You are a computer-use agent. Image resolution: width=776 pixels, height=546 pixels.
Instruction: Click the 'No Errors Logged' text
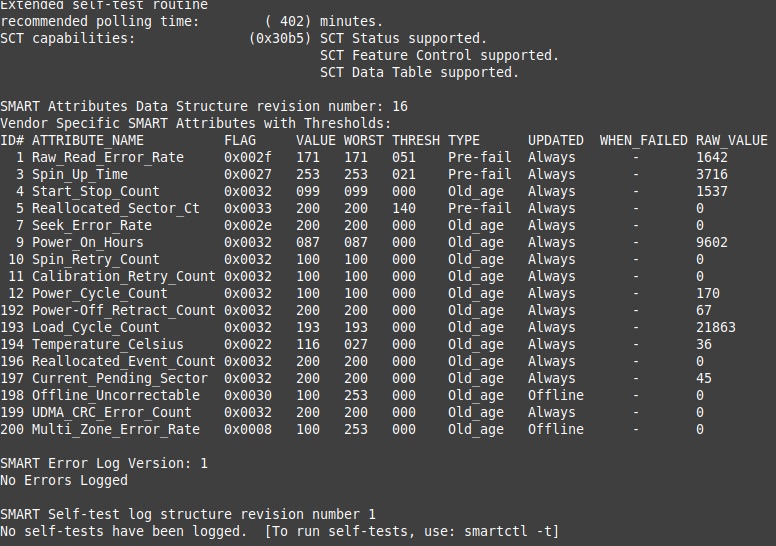64,480
